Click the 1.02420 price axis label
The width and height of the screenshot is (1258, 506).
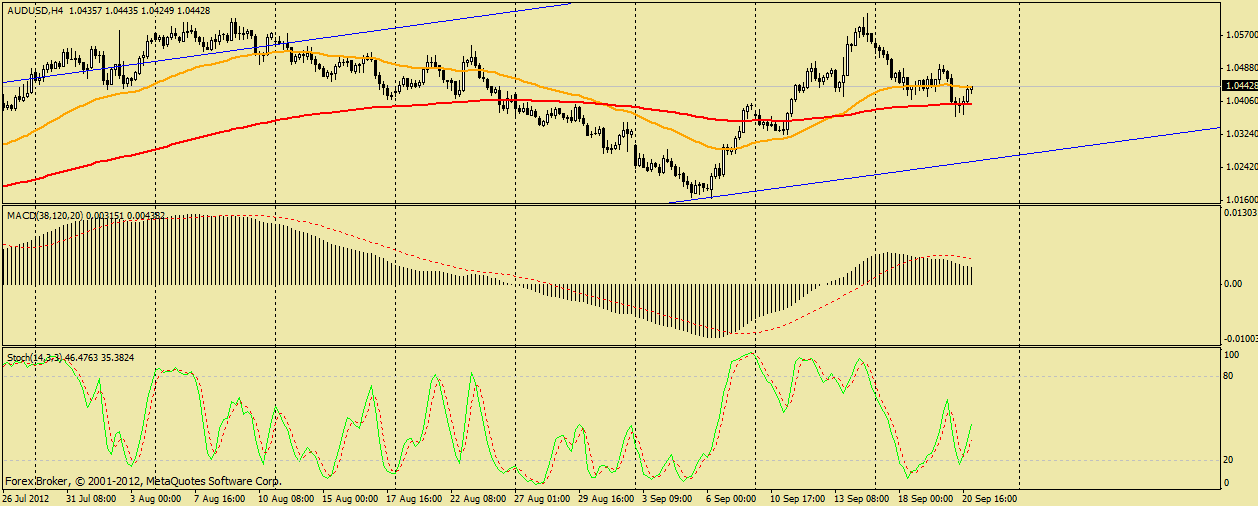point(1240,166)
